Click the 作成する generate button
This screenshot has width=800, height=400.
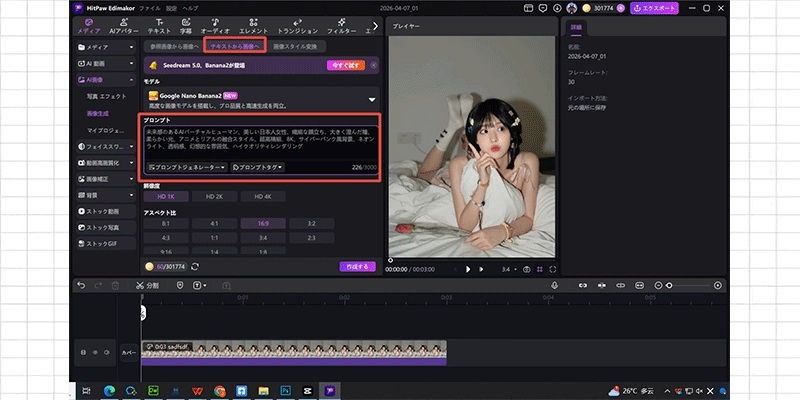tap(357, 267)
